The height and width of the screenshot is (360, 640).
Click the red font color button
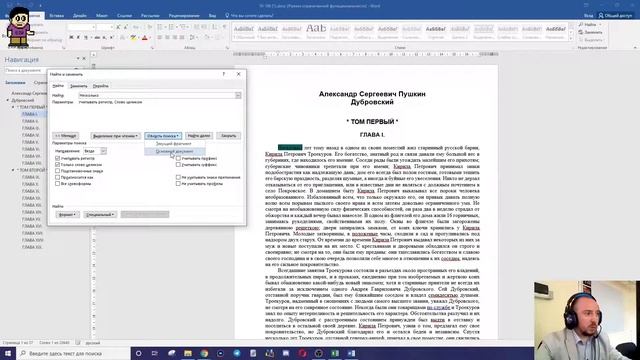[144, 38]
